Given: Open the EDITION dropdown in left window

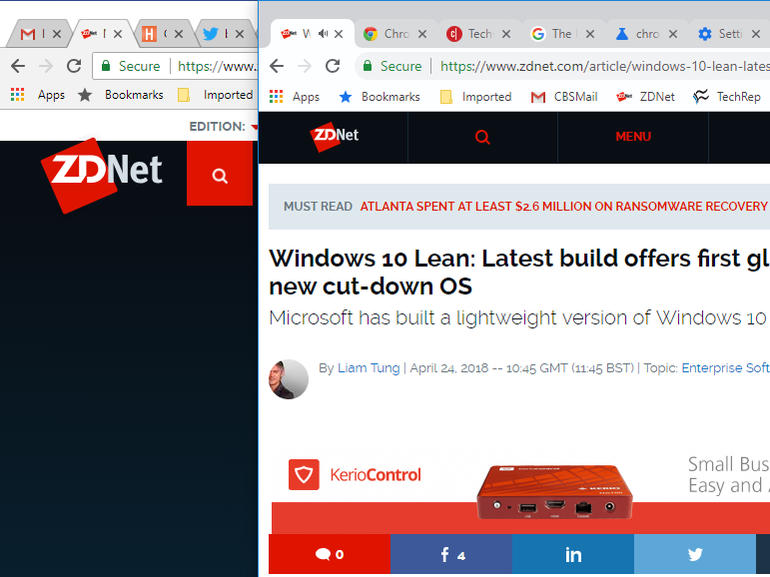Looking at the screenshot, I should [223, 127].
